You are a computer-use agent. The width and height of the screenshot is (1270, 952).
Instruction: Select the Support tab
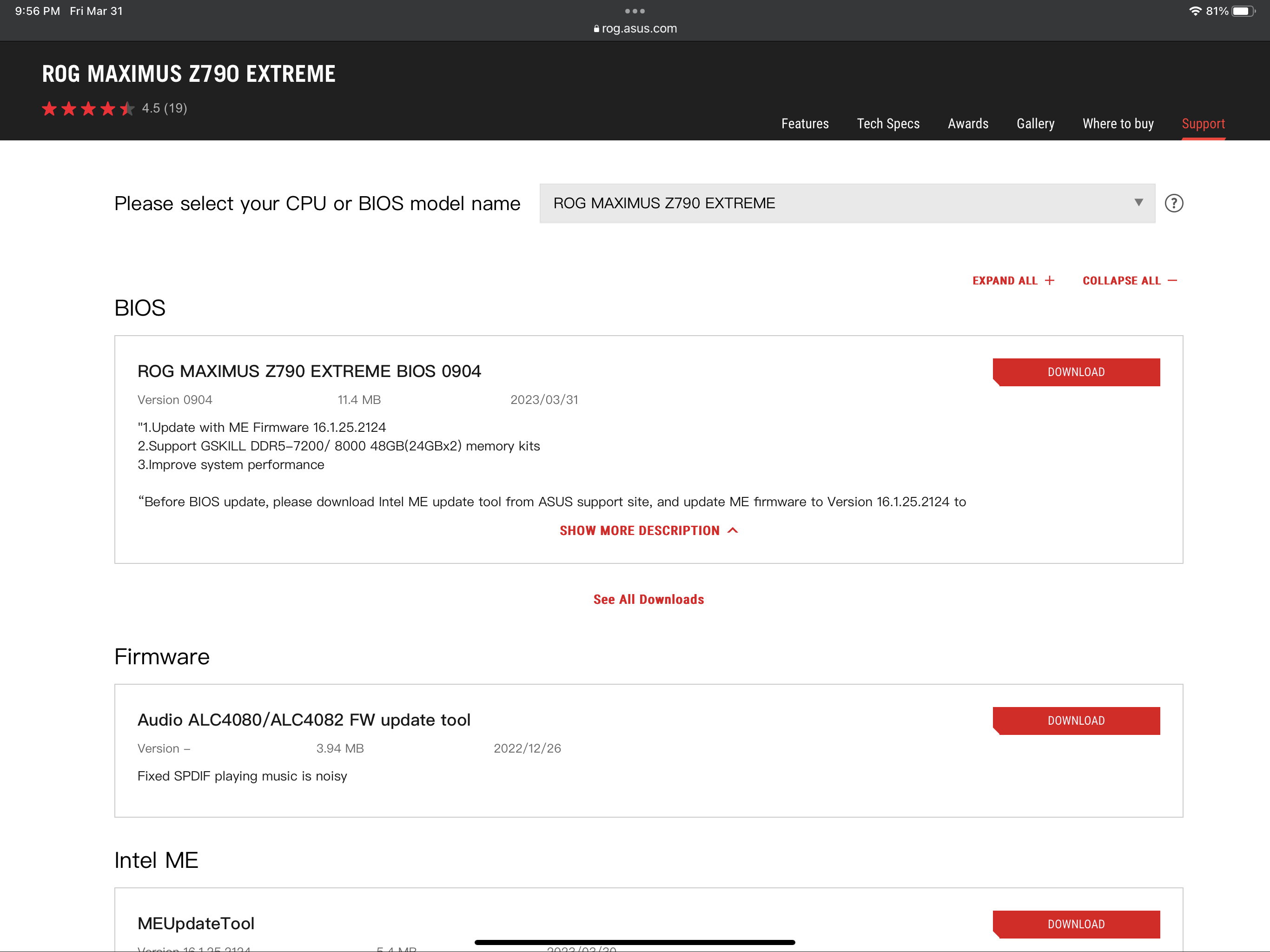[x=1203, y=124]
